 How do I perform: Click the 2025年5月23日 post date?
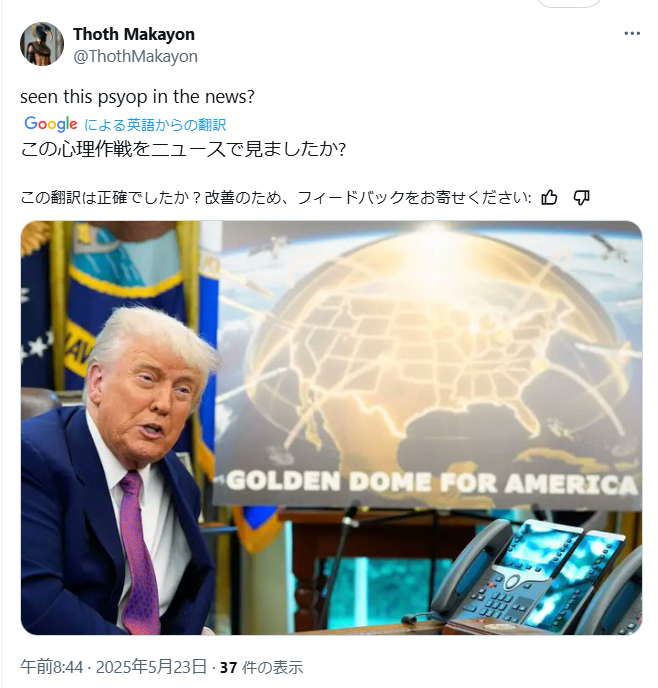151,667
